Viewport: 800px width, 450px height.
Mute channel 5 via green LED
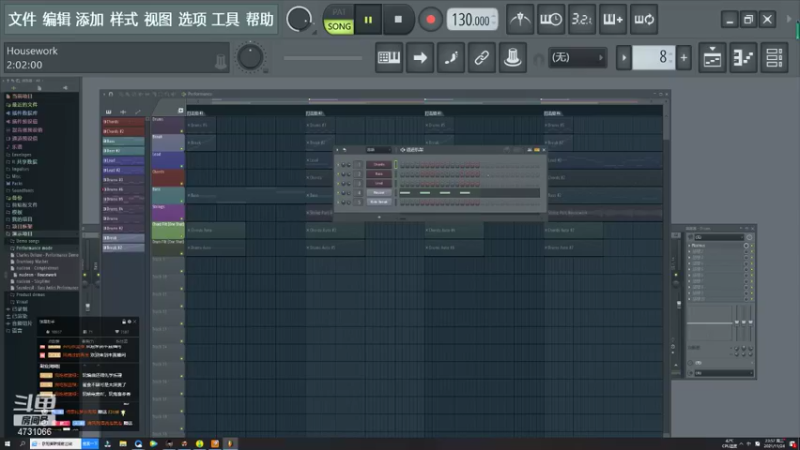[338, 202]
